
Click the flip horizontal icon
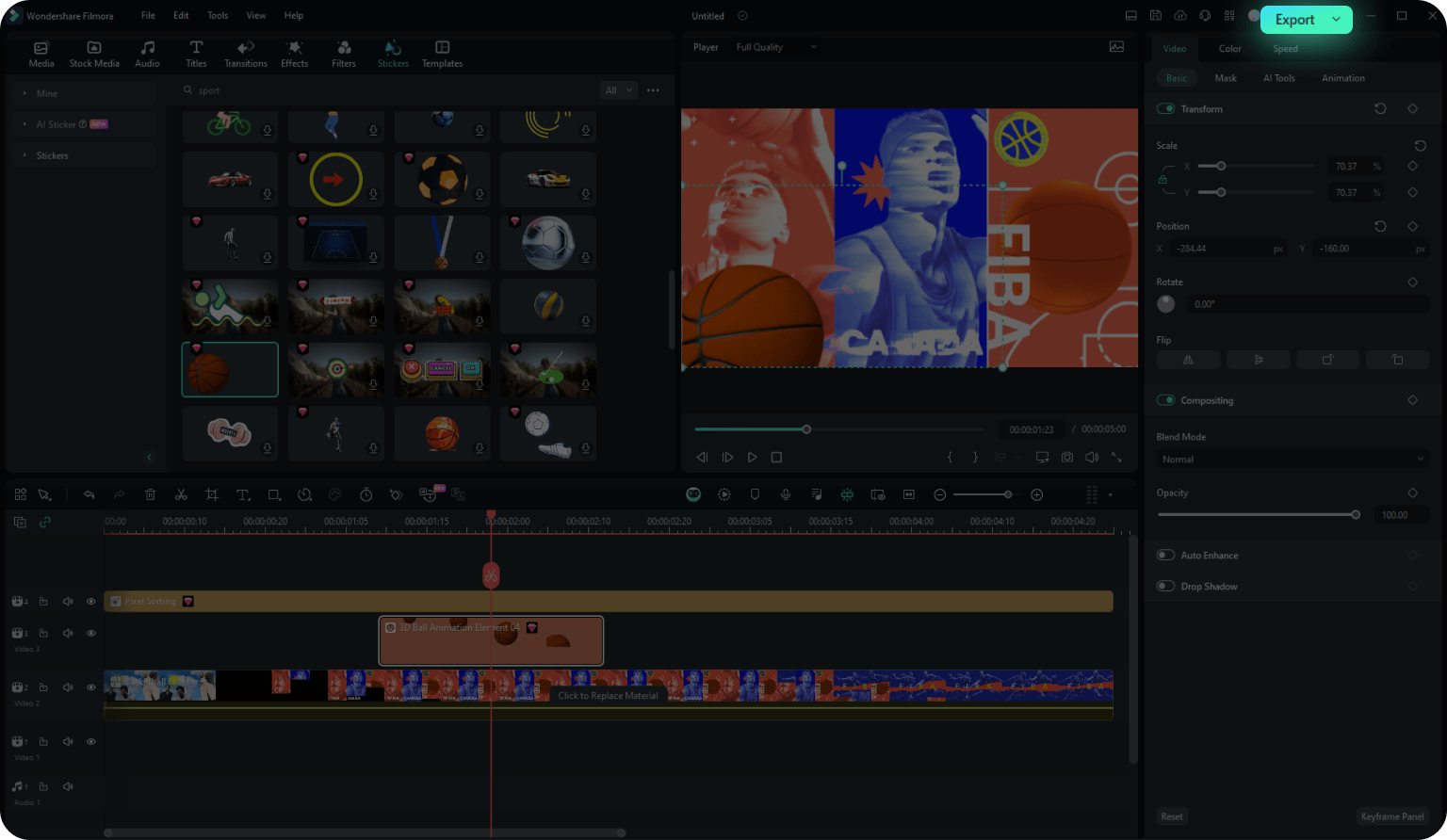point(1188,360)
